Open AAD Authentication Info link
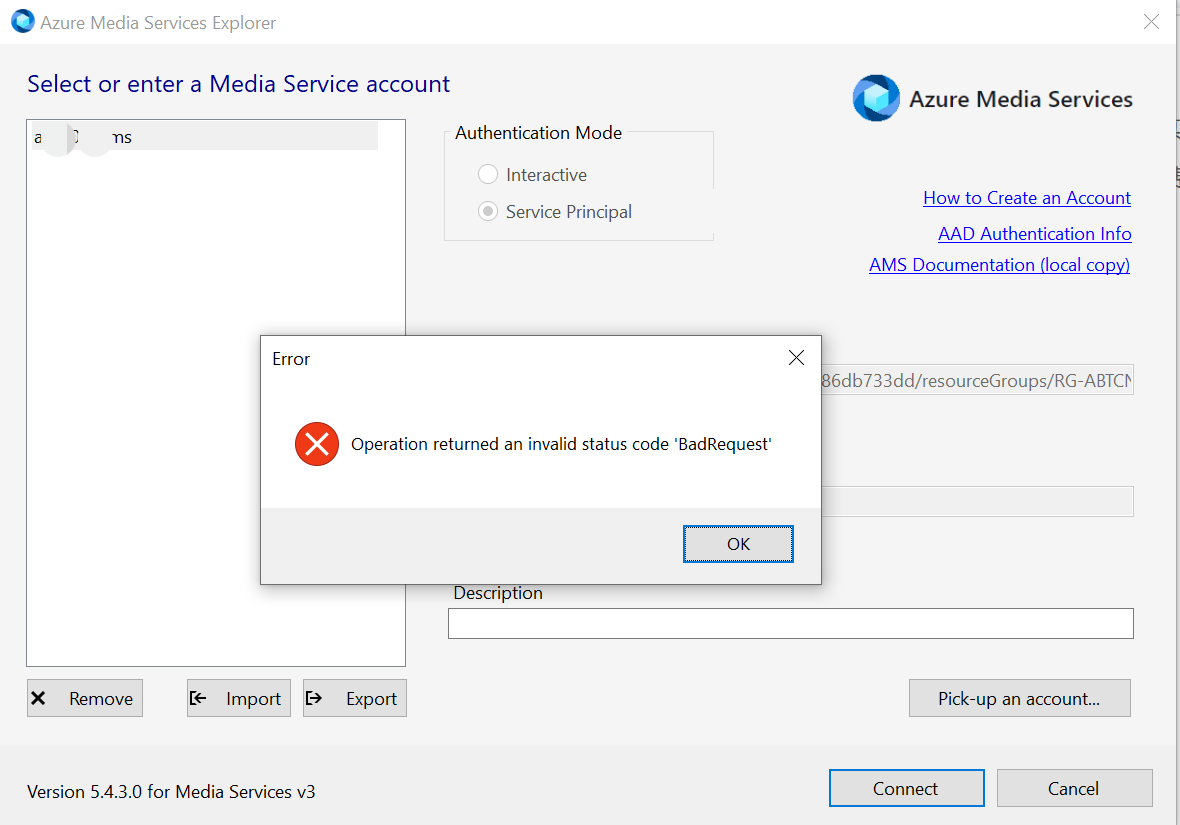 click(1034, 234)
